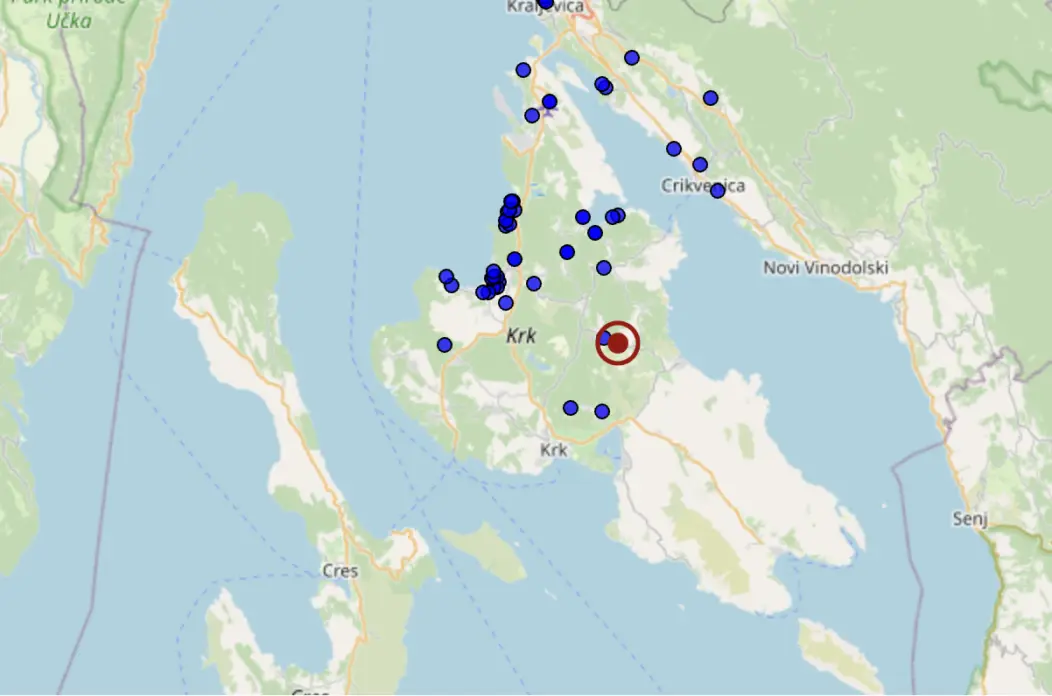Click the Krk town label near the south coast

point(554,450)
